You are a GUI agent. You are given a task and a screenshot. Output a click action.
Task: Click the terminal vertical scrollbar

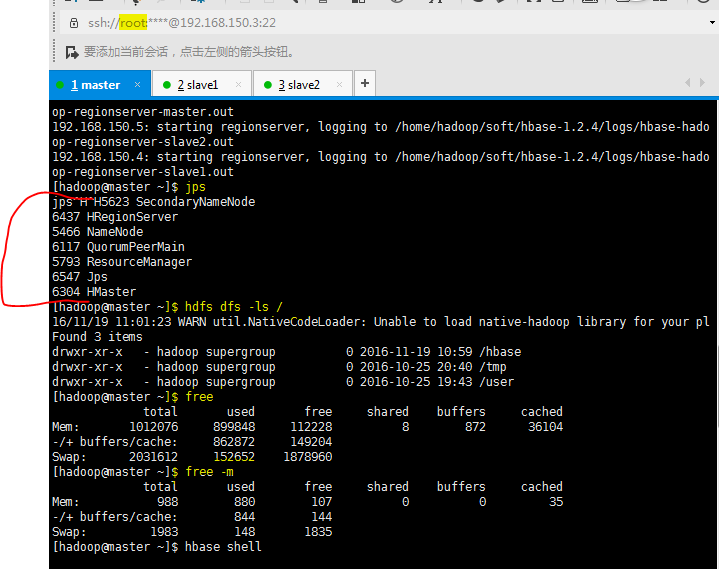point(717,385)
